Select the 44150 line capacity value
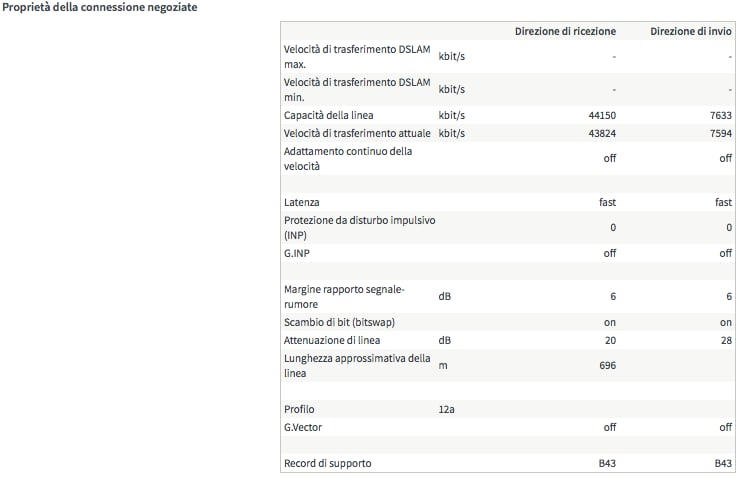The width and height of the screenshot is (744, 481). coord(602,116)
